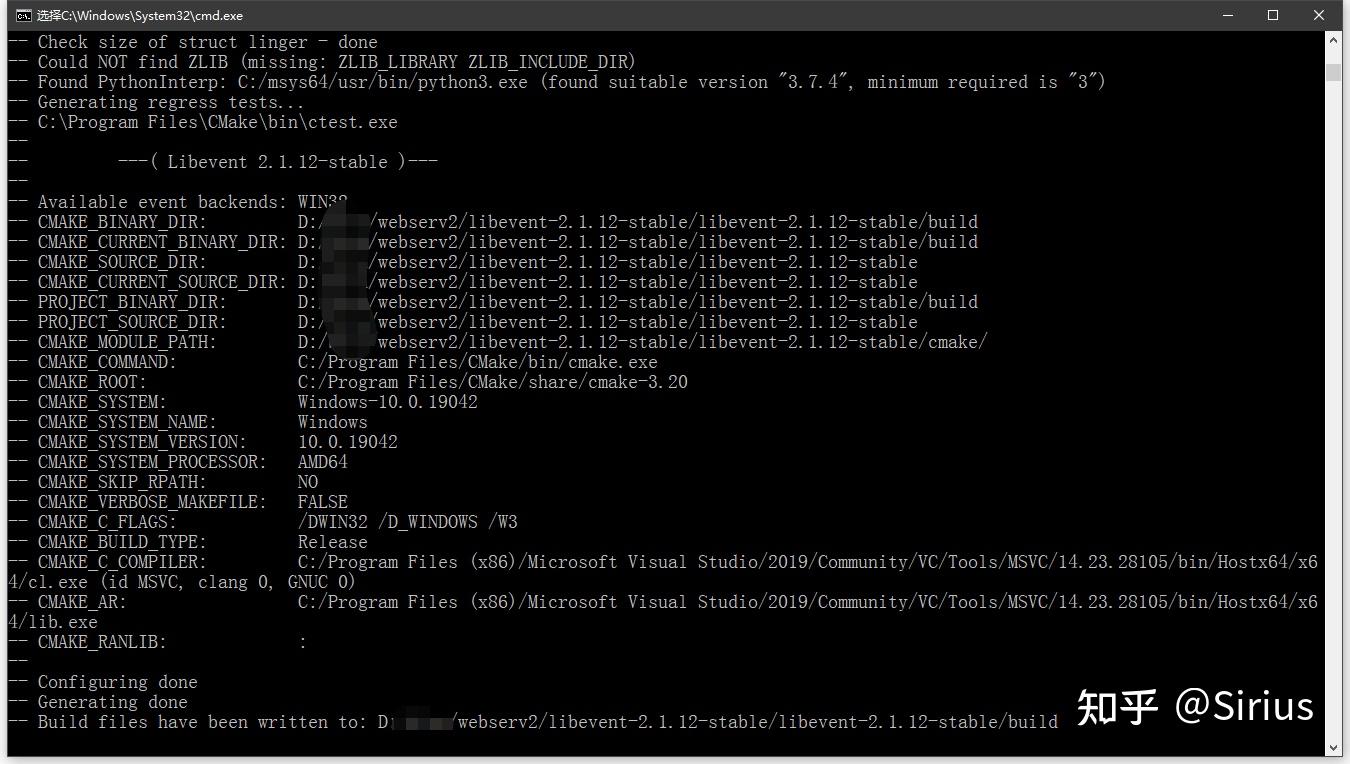
Task: Click the empty vertical scrollbar track
Action: tap(1333, 400)
